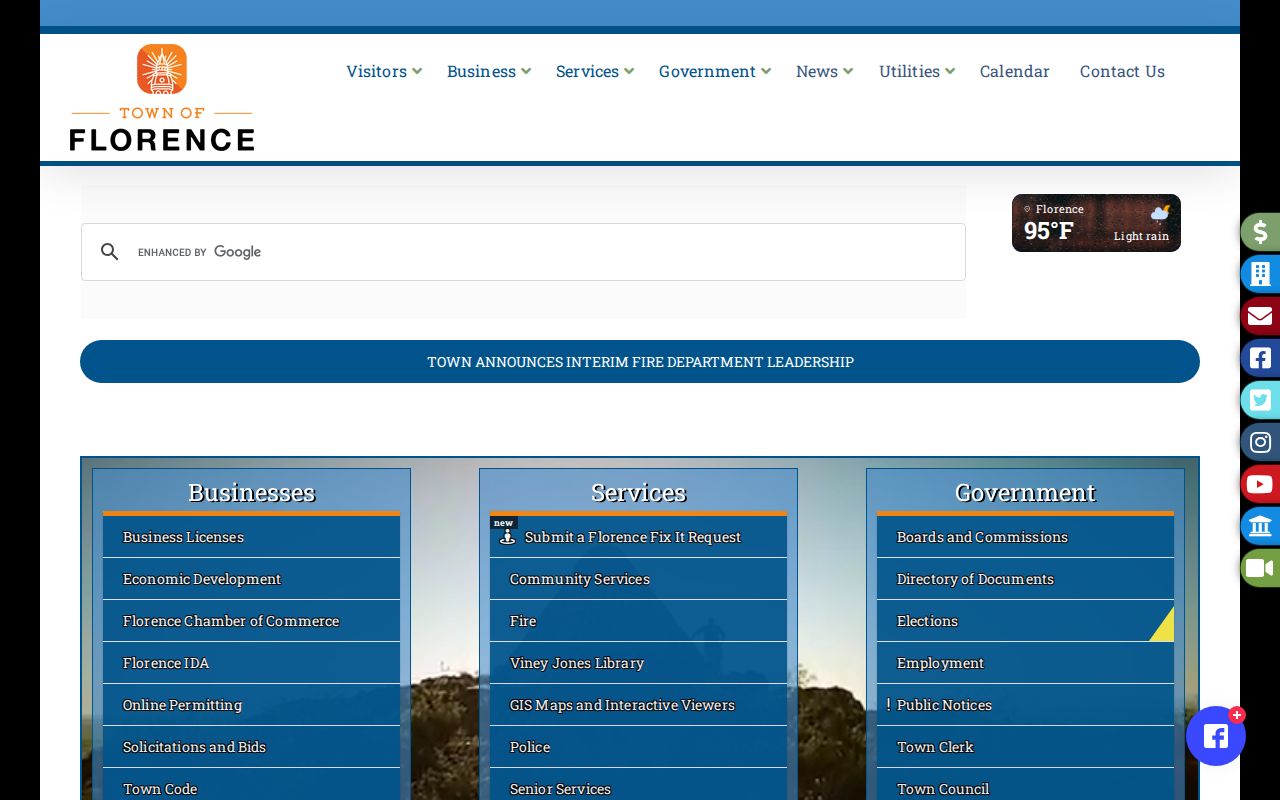Open Directory of Documents link

1025,579
